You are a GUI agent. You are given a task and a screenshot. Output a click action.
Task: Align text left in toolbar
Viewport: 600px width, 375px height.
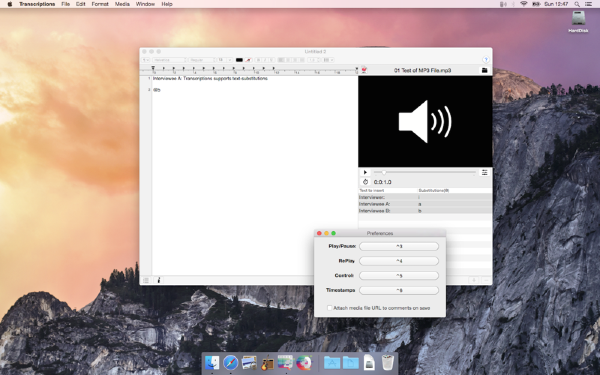pyautogui.click(x=281, y=60)
